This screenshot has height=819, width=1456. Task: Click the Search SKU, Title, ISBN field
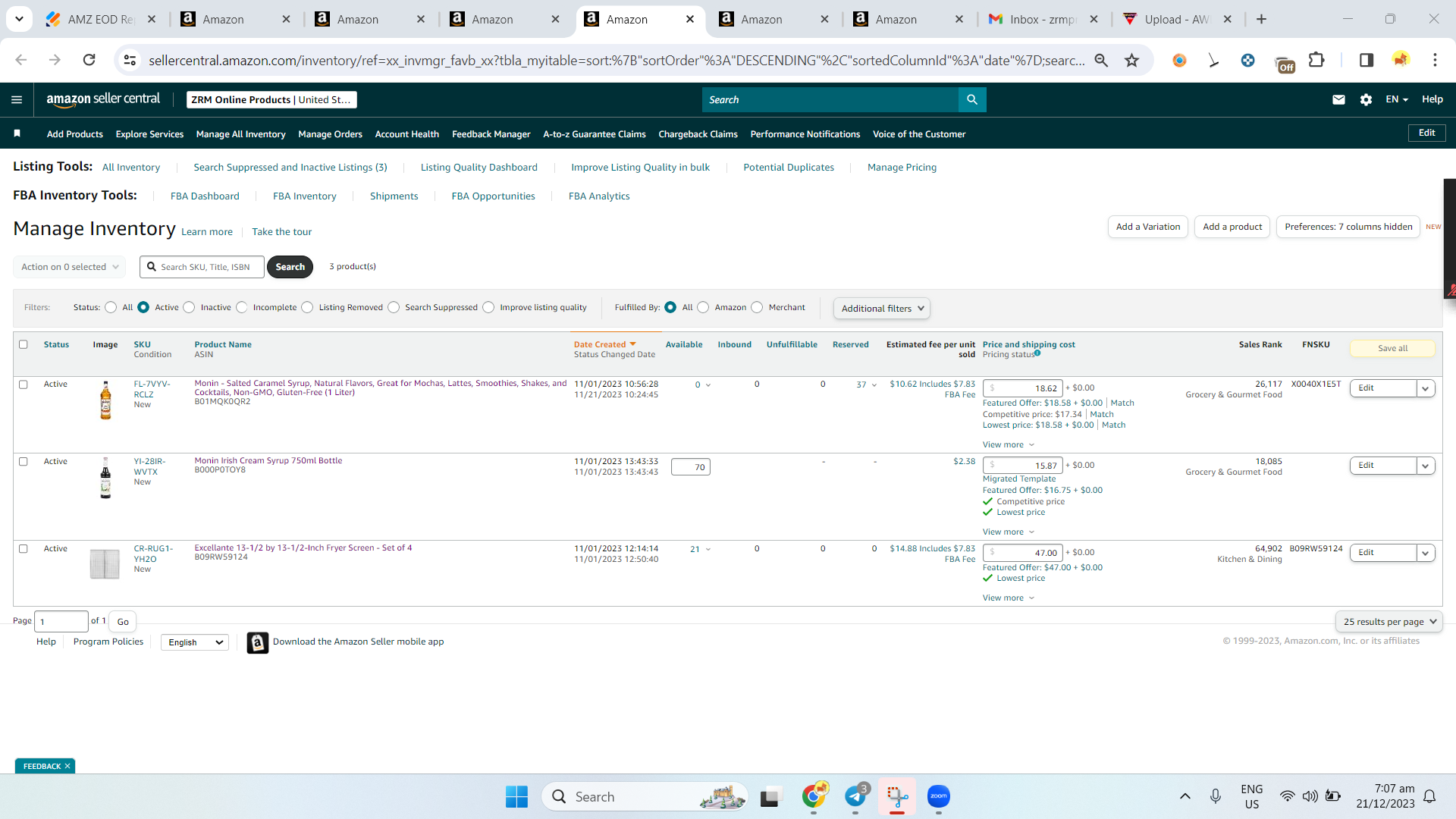[202, 267]
